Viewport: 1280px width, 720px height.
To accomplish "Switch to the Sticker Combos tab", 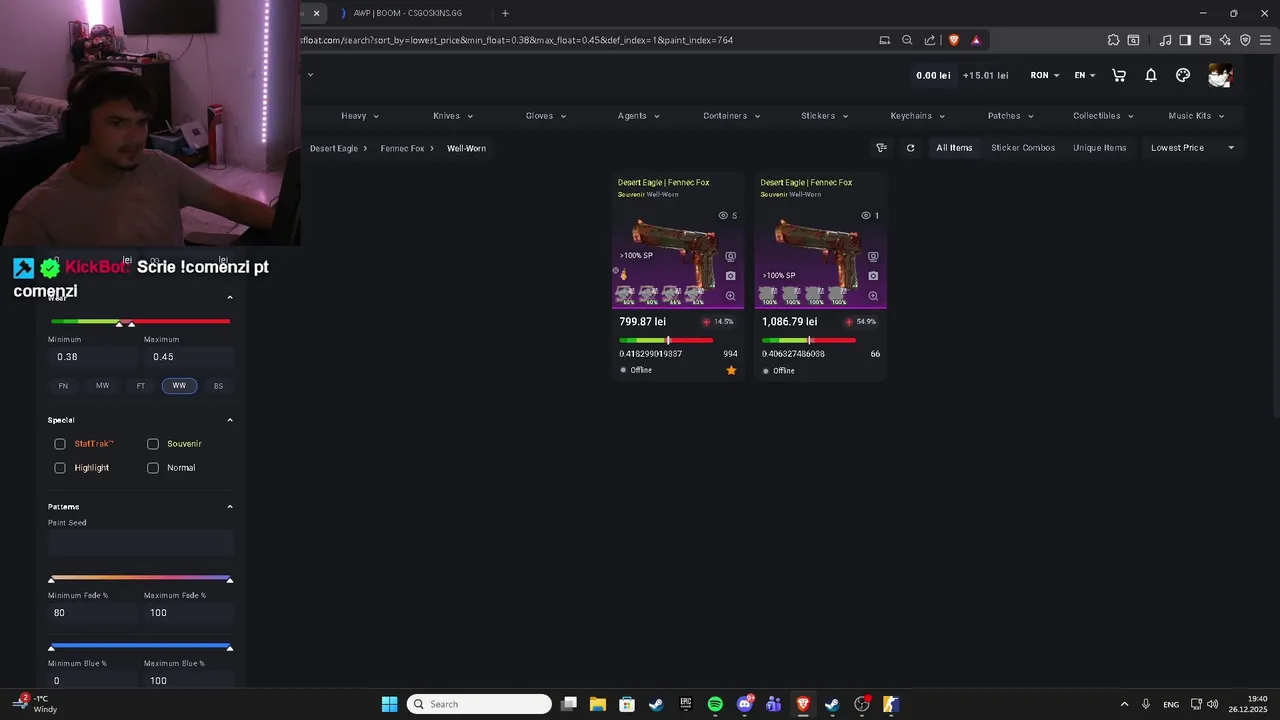I will [1023, 148].
